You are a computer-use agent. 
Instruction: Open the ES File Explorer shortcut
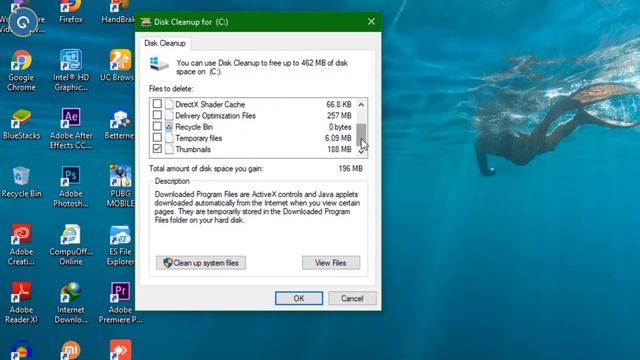[x=120, y=244]
